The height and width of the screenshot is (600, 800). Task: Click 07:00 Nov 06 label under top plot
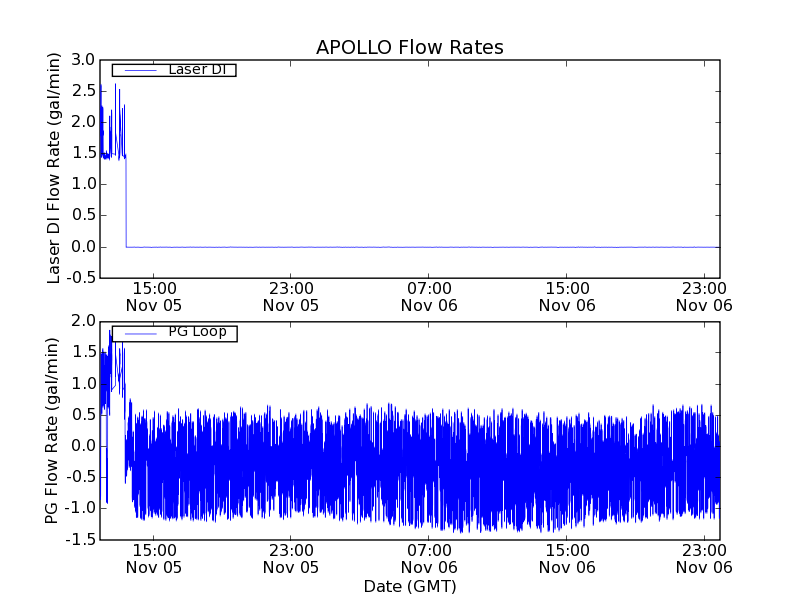coord(428,296)
